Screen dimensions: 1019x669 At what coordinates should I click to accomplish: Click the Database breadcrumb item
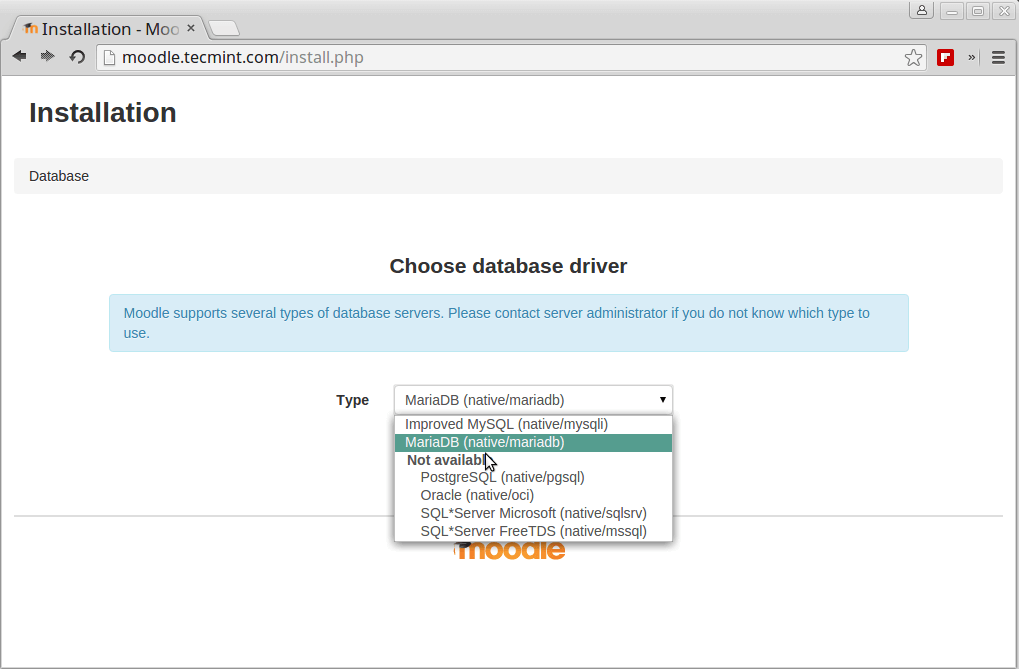59,176
